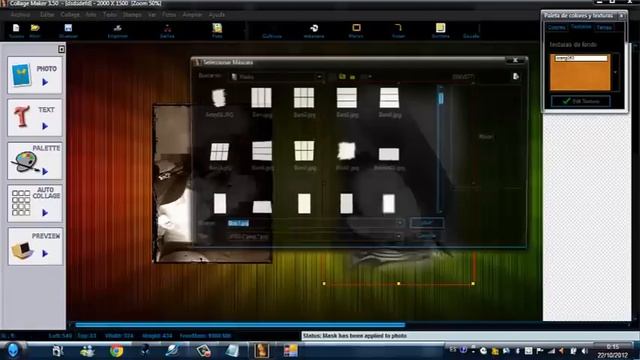Click the new folder icon in dialog

point(352,76)
